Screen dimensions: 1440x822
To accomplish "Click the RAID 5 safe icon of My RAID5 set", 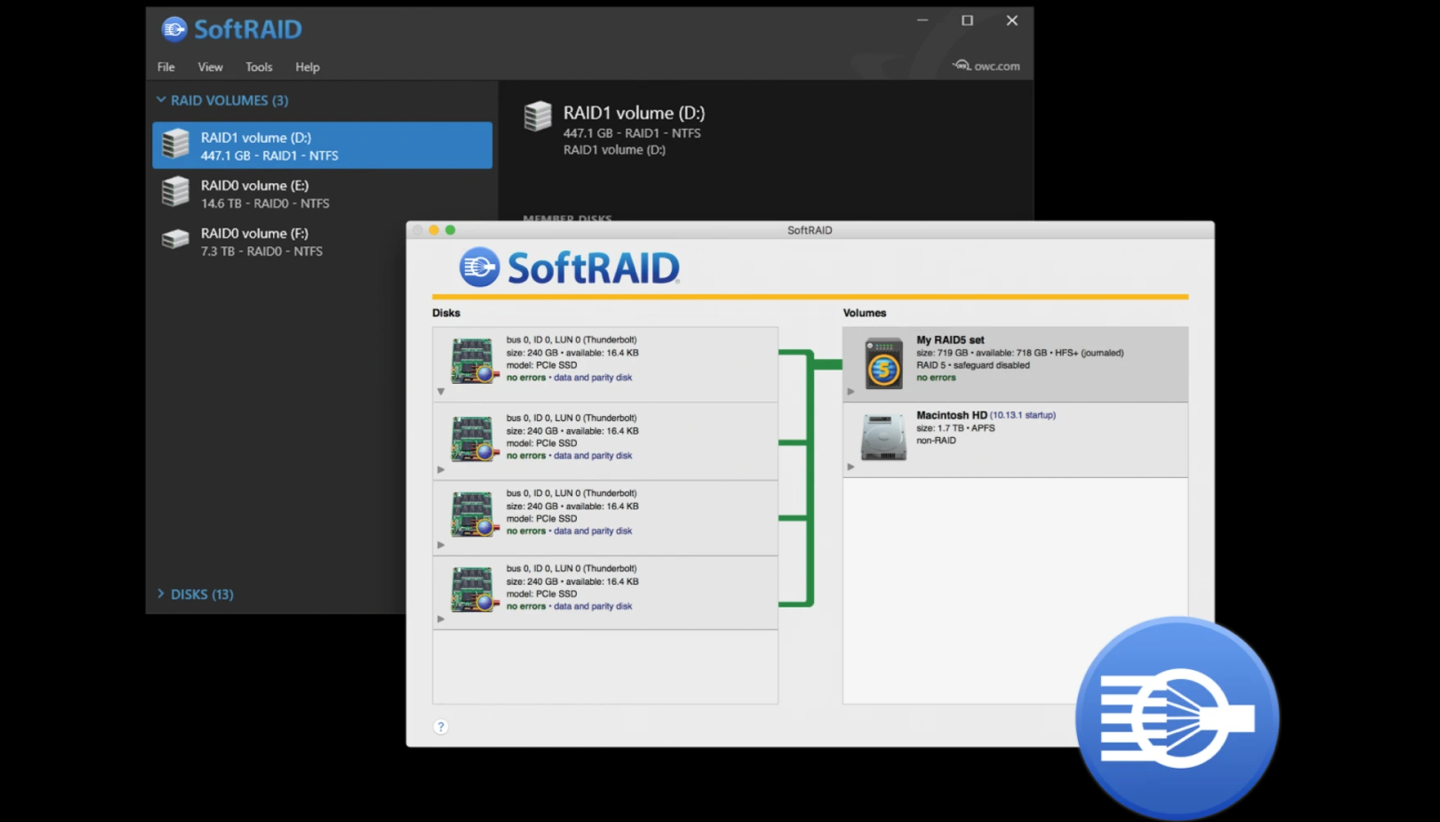I will click(884, 362).
